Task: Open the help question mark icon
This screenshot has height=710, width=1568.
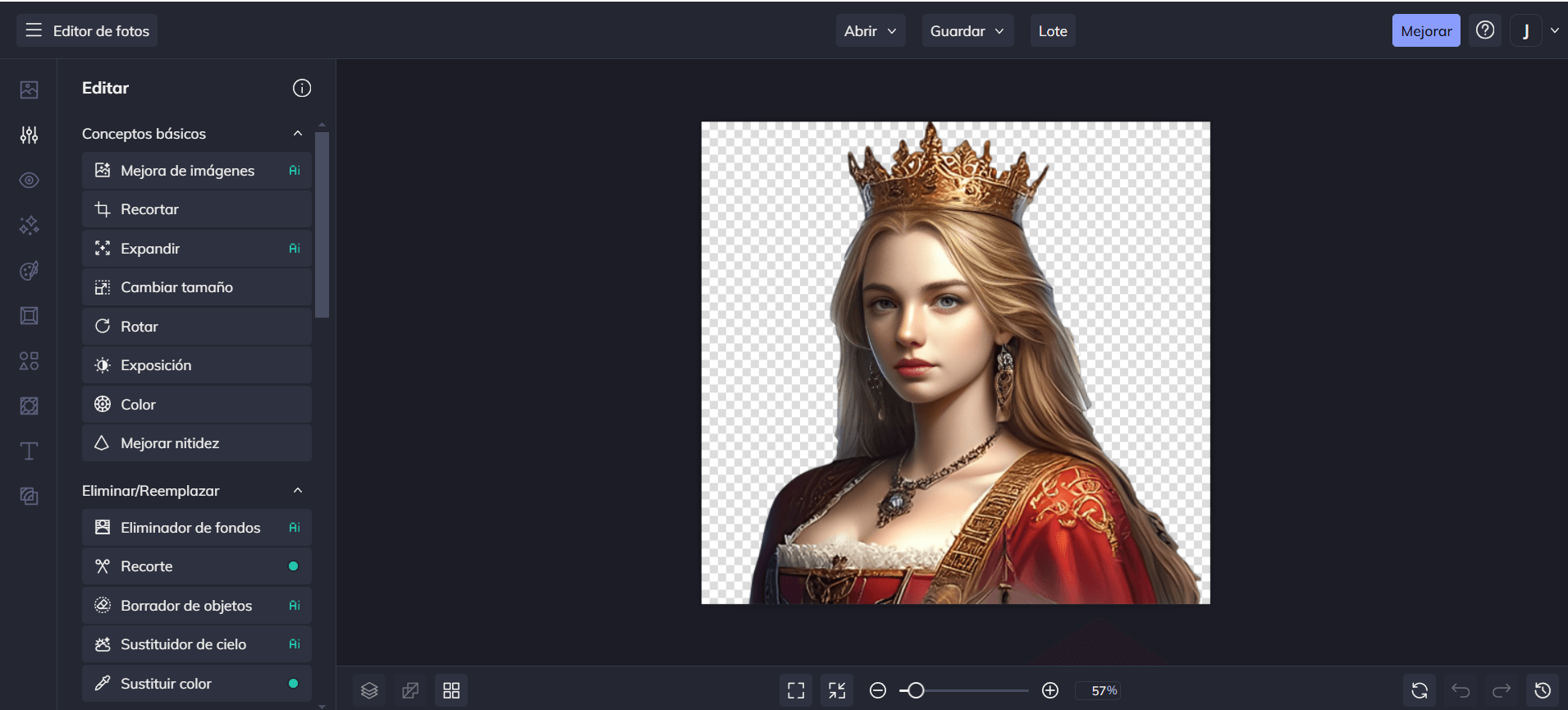Action: point(1485,30)
